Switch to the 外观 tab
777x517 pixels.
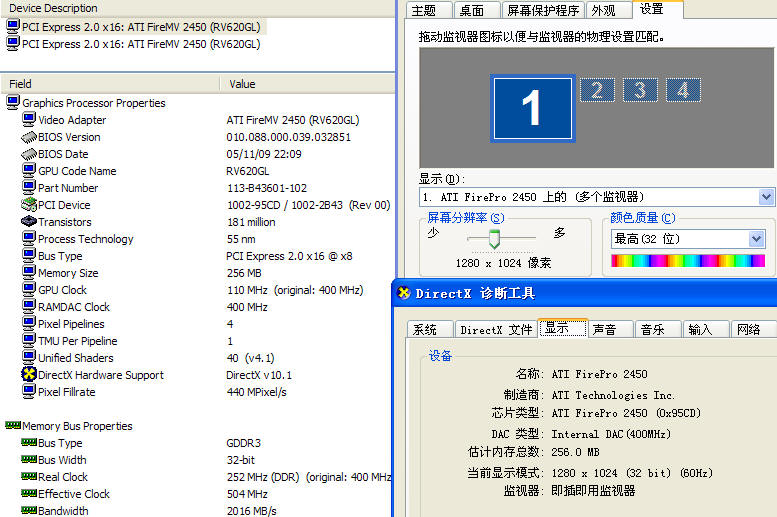[608, 10]
